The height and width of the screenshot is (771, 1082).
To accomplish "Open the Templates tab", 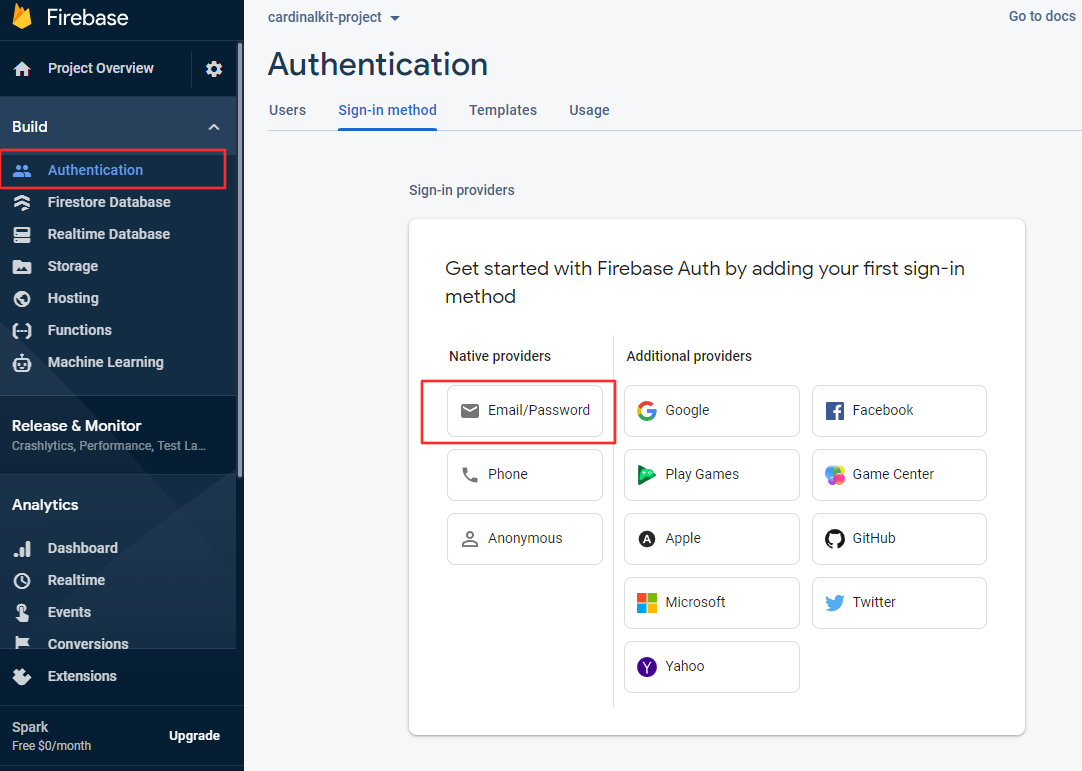I will (503, 110).
